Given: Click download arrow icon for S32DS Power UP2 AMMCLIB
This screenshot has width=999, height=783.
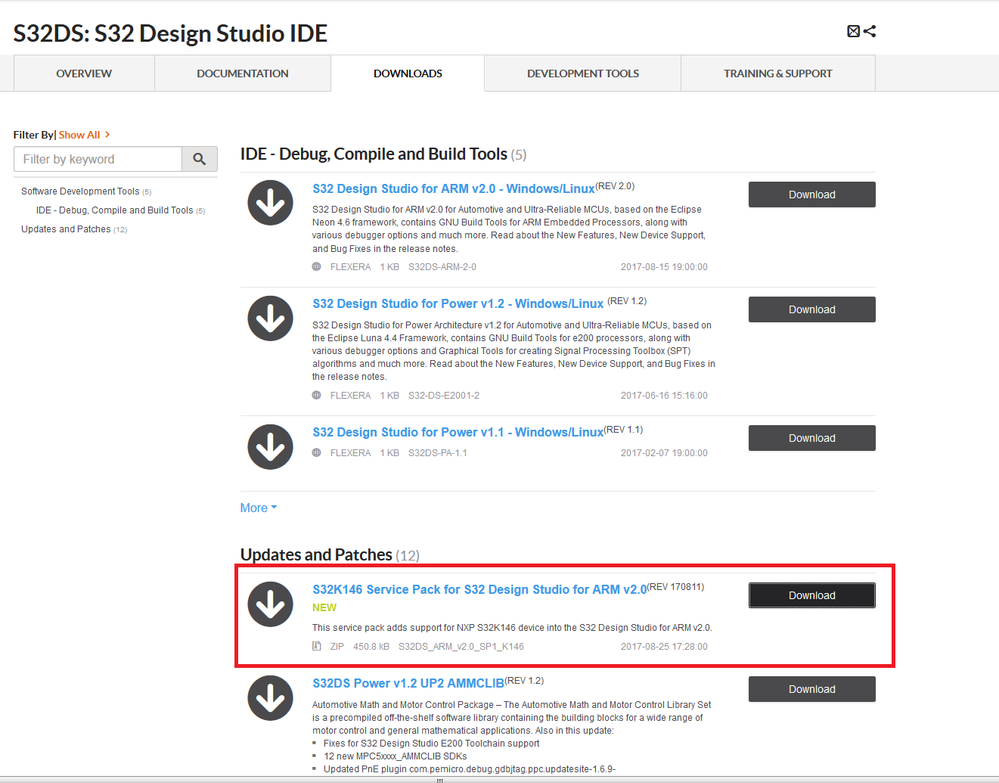Looking at the screenshot, I should click(270, 698).
